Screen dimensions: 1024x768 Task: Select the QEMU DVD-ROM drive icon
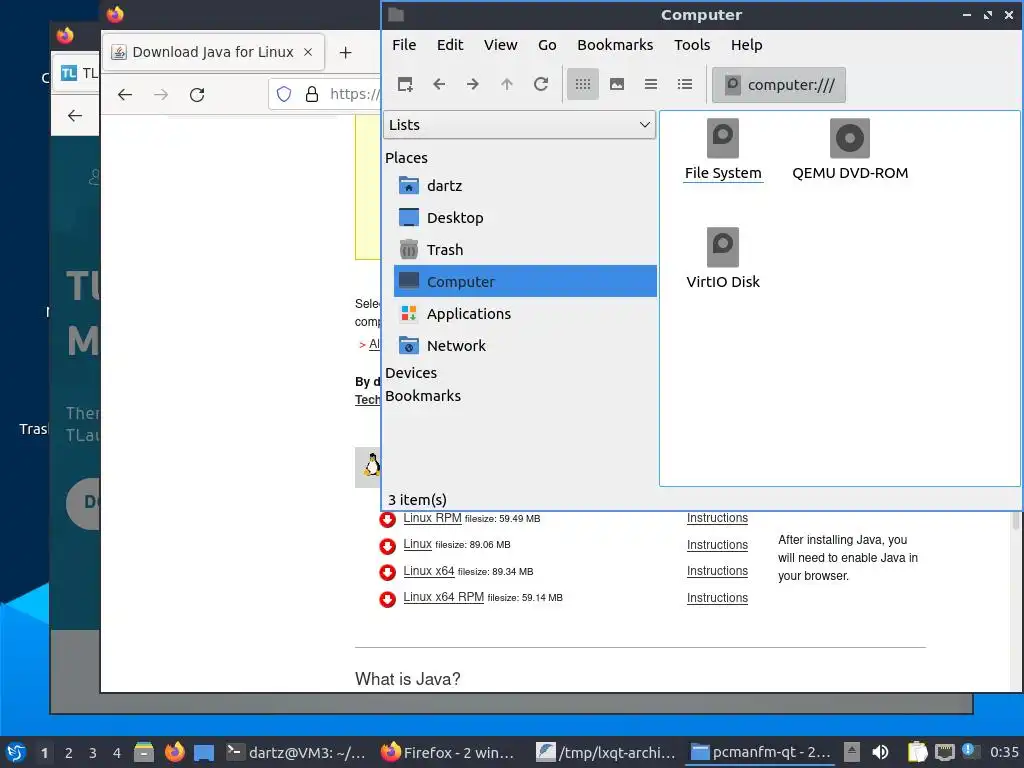pyautogui.click(x=850, y=150)
